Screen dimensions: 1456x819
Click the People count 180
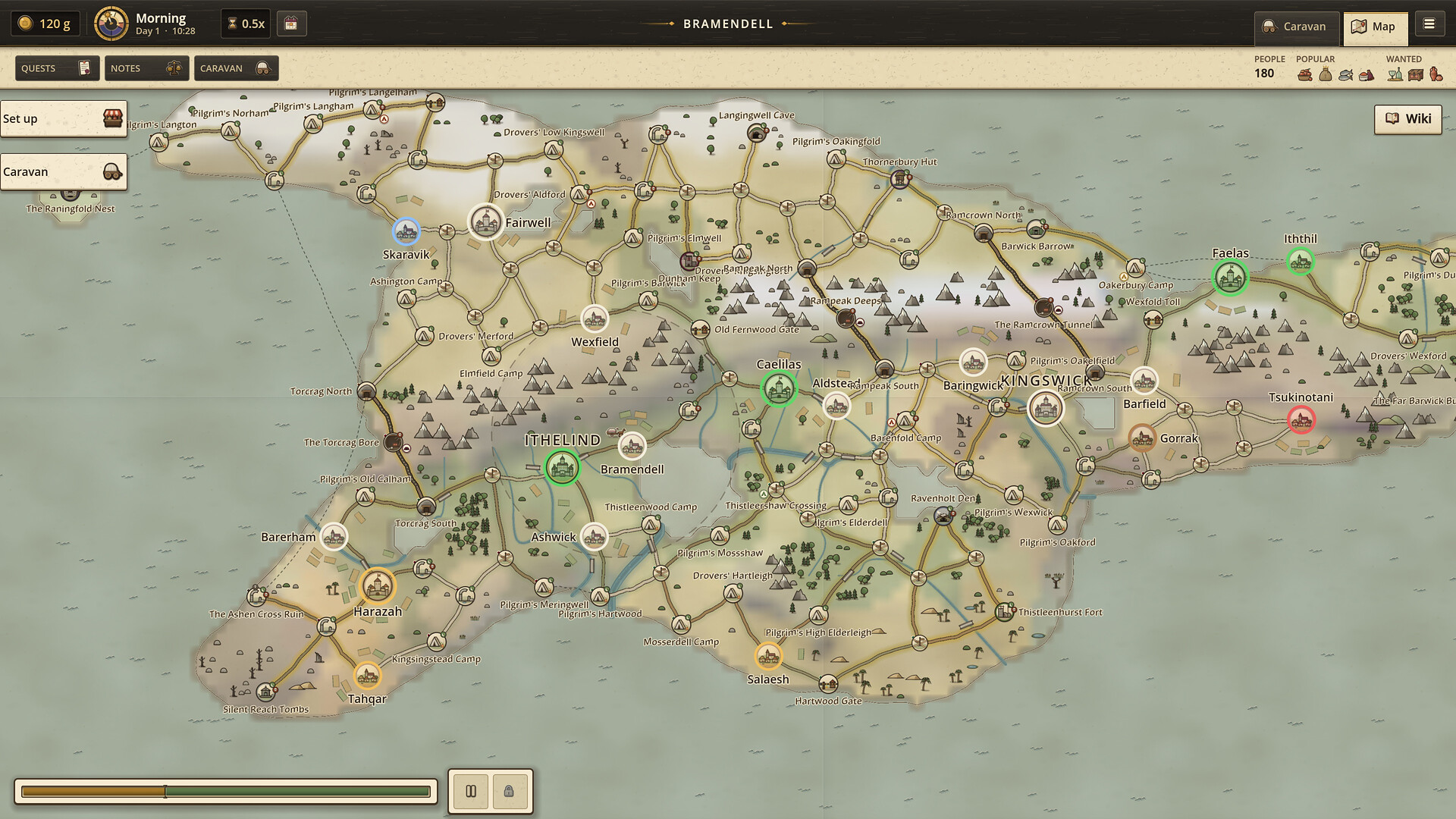click(x=1264, y=74)
